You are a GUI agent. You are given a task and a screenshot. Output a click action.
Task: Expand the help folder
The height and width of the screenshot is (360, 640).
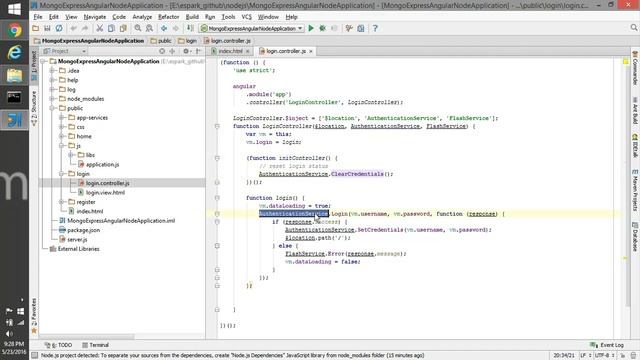pos(52,80)
